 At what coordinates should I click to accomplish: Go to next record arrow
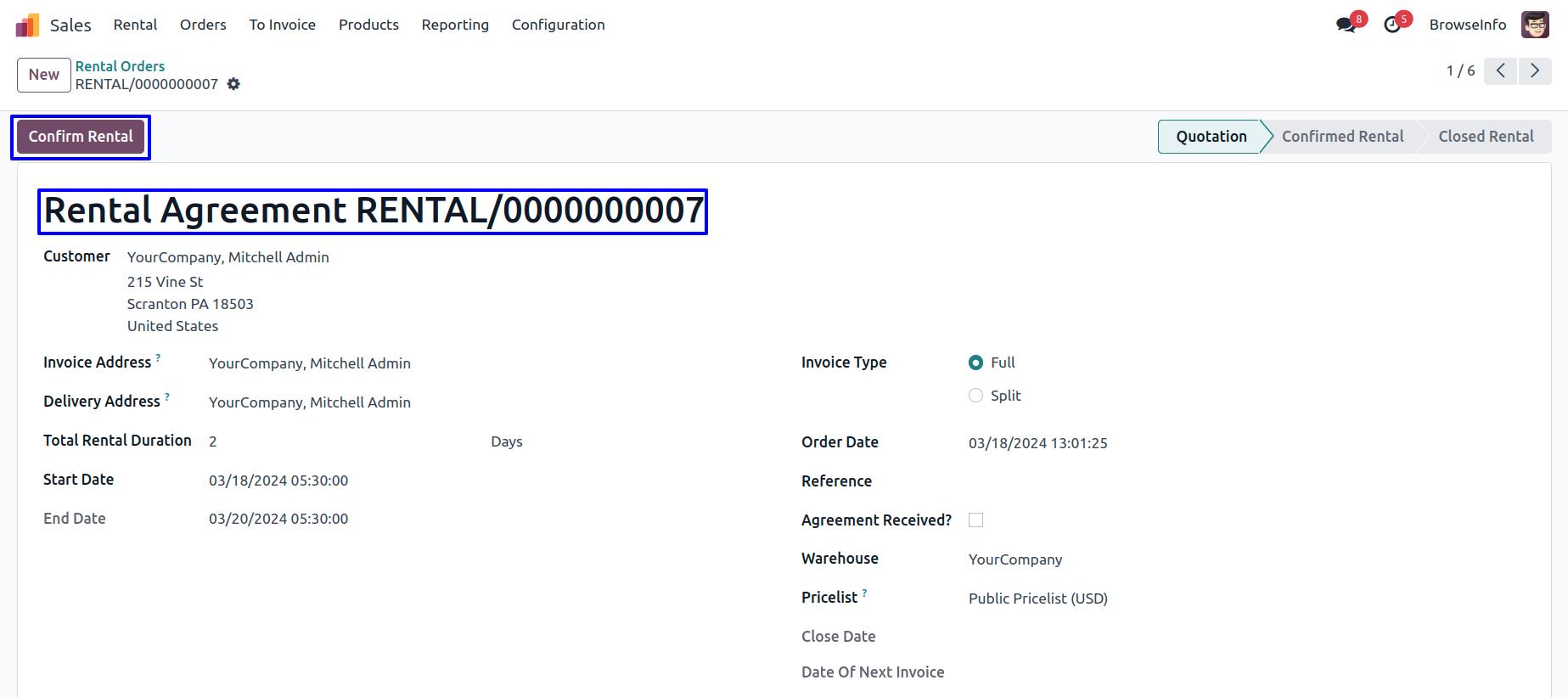[x=1535, y=70]
